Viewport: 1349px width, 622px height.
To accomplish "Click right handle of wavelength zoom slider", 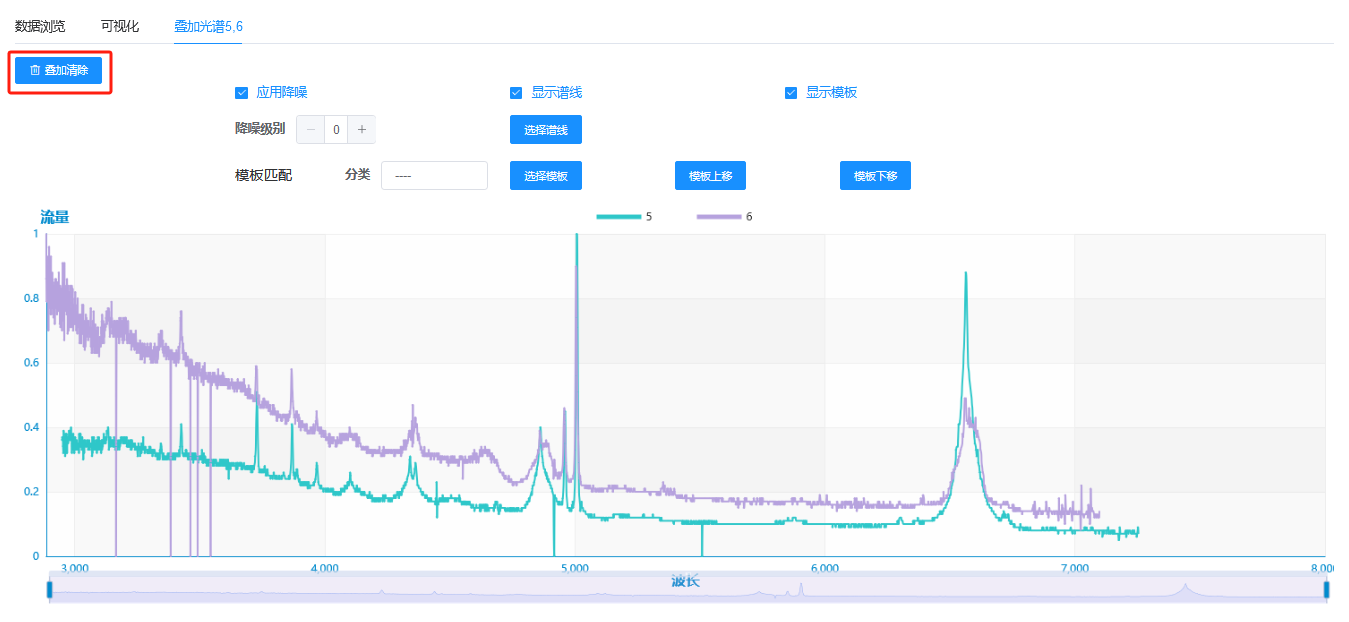I will pyautogui.click(x=1326, y=590).
